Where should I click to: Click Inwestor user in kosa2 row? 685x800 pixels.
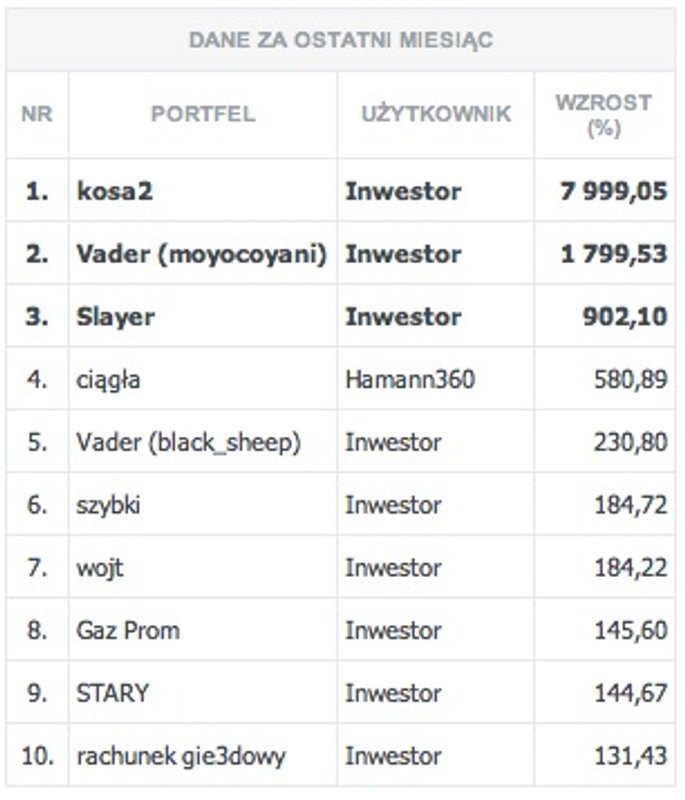404,191
